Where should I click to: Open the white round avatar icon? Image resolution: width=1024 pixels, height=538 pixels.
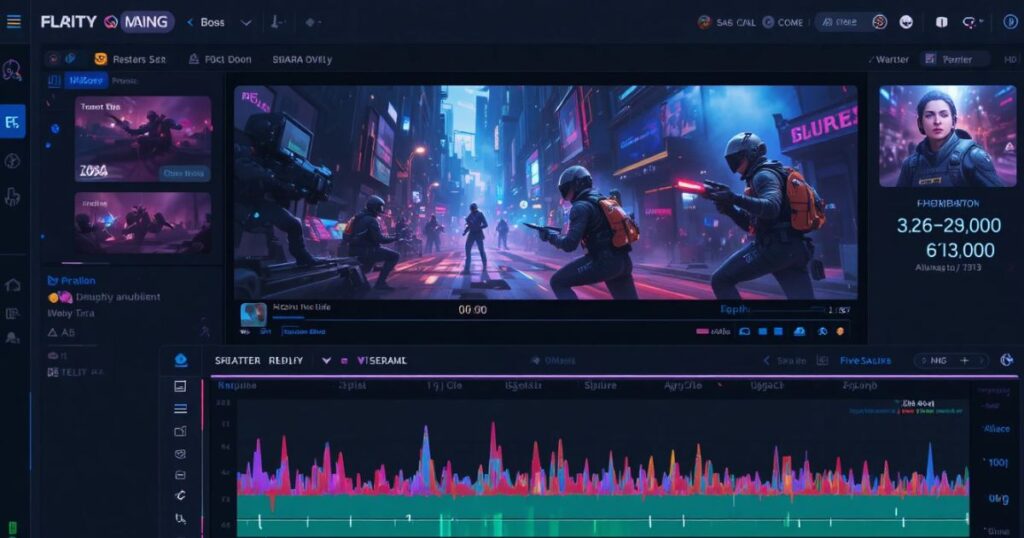(x=906, y=22)
